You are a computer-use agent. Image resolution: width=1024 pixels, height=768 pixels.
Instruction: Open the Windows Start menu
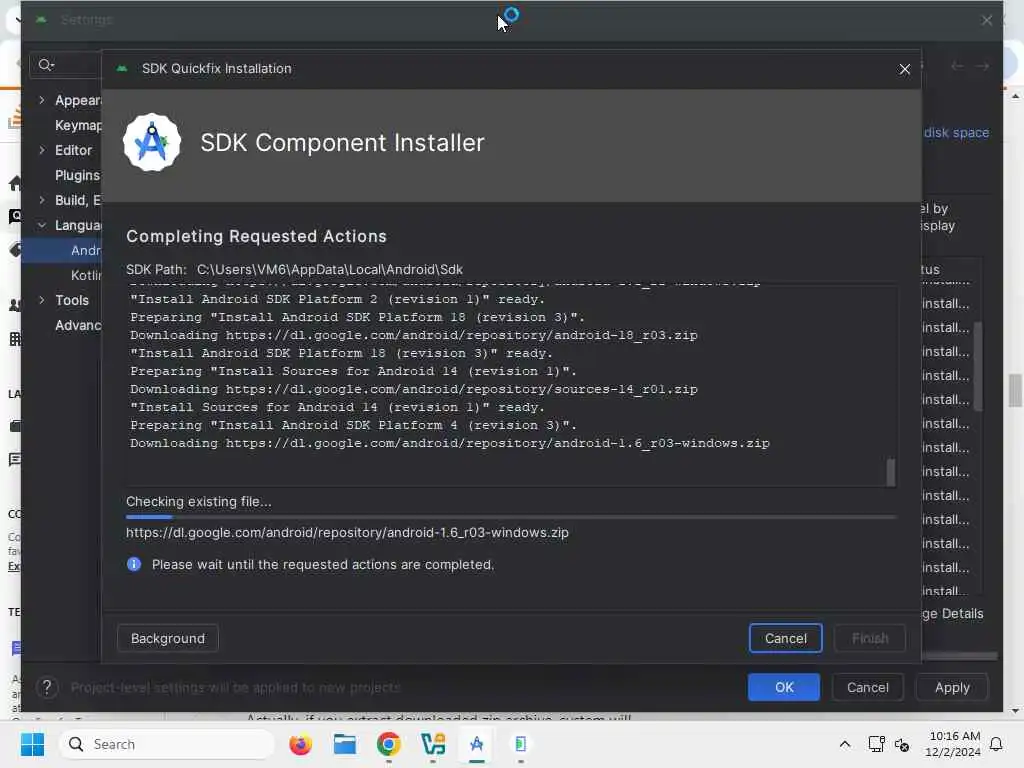32,744
